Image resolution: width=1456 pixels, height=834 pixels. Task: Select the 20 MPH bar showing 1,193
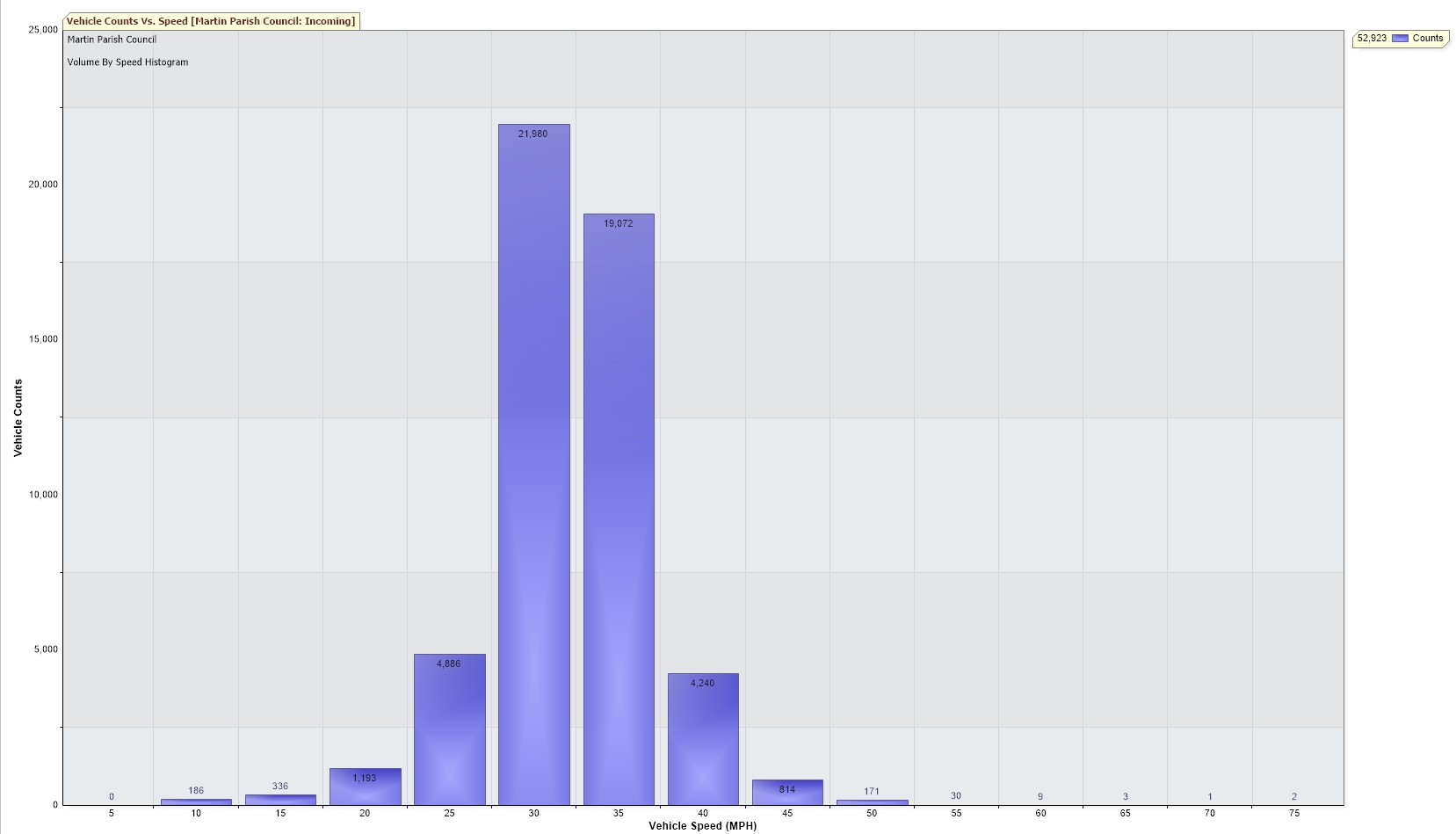pos(366,787)
